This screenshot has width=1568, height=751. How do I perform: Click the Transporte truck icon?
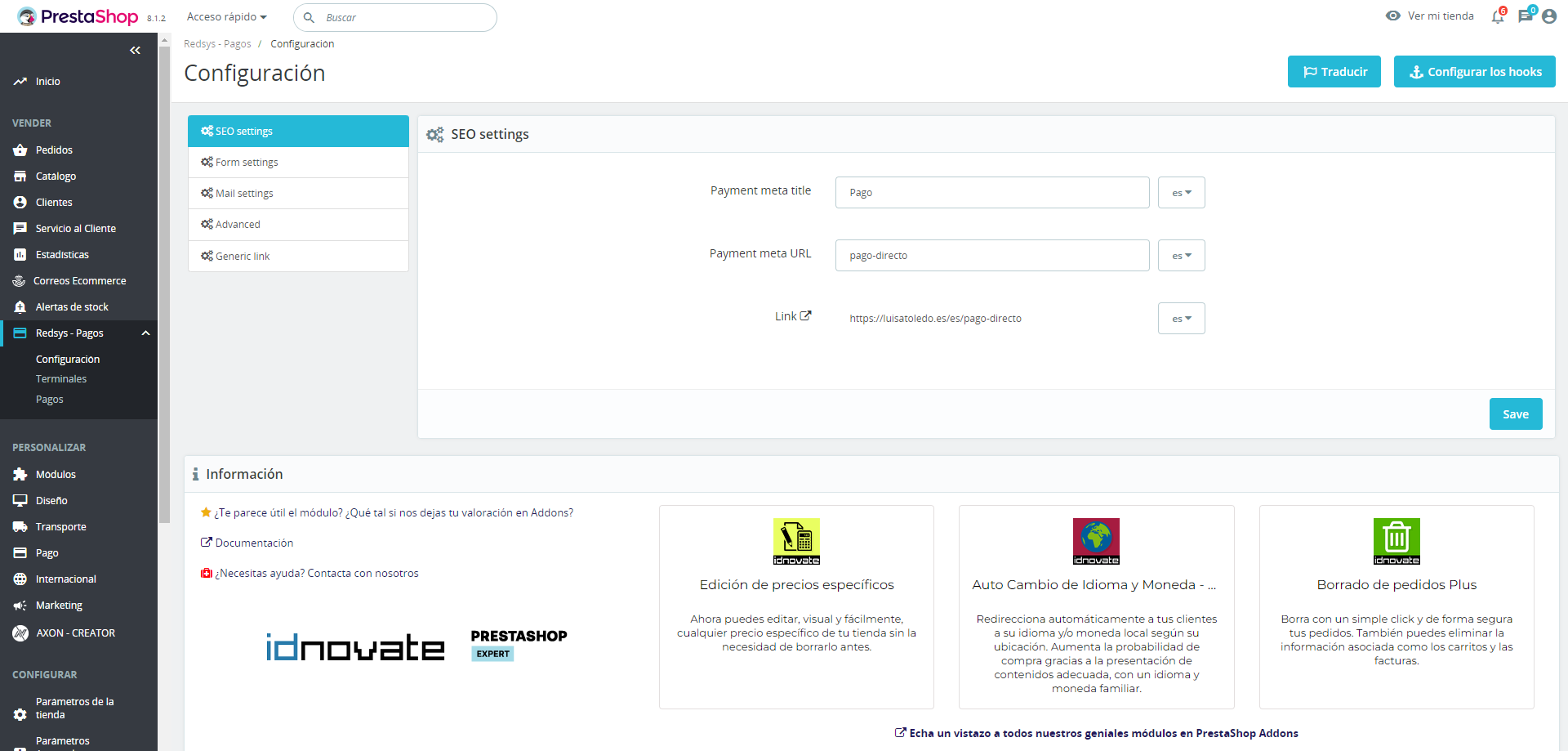[20, 527]
